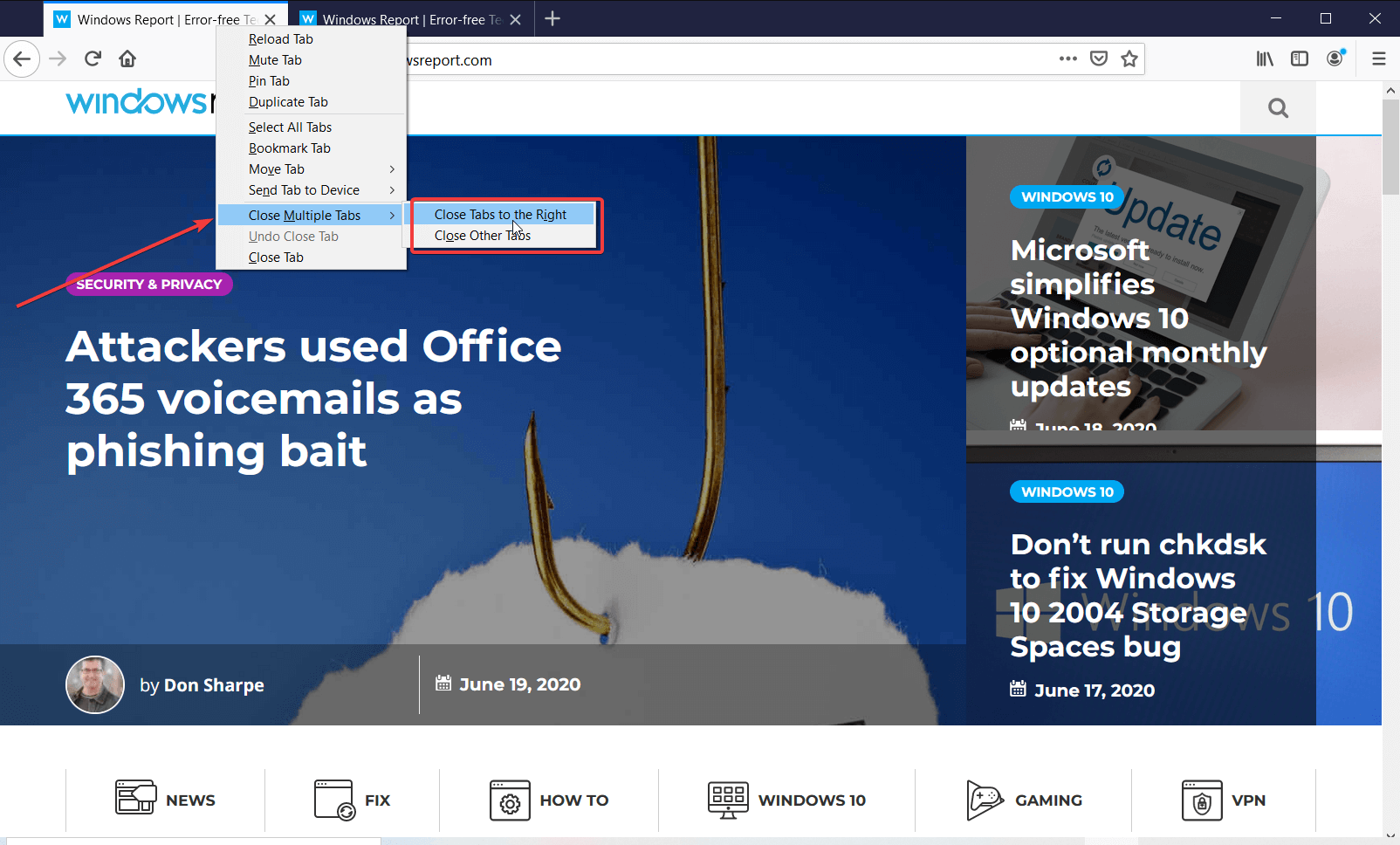
Task: Open the Firefox account avatar icon
Action: pyautogui.click(x=1335, y=58)
